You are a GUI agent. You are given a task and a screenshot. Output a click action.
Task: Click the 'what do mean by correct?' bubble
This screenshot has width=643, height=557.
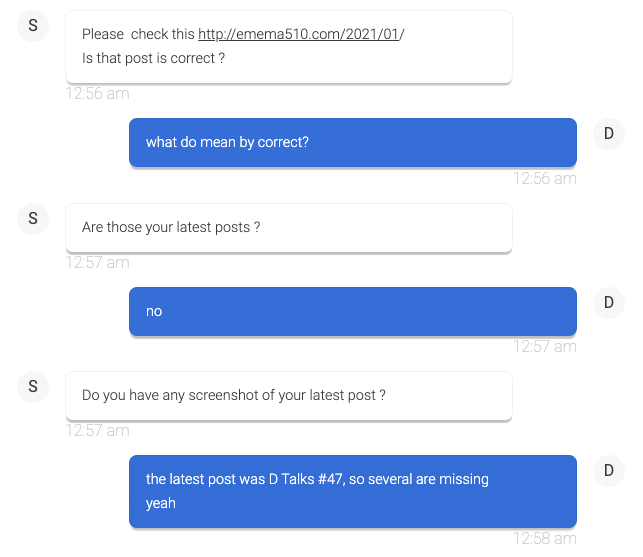(x=352, y=142)
